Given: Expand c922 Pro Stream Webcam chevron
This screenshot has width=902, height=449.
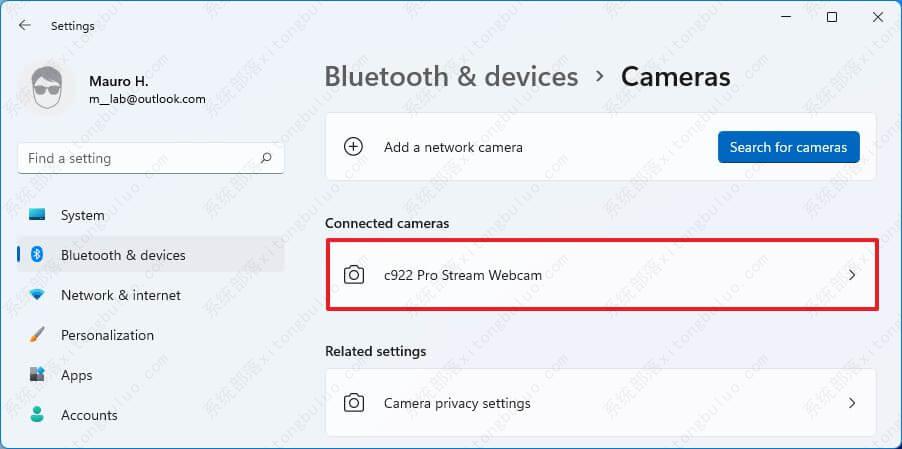Looking at the screenshot, I should (852, 275).
